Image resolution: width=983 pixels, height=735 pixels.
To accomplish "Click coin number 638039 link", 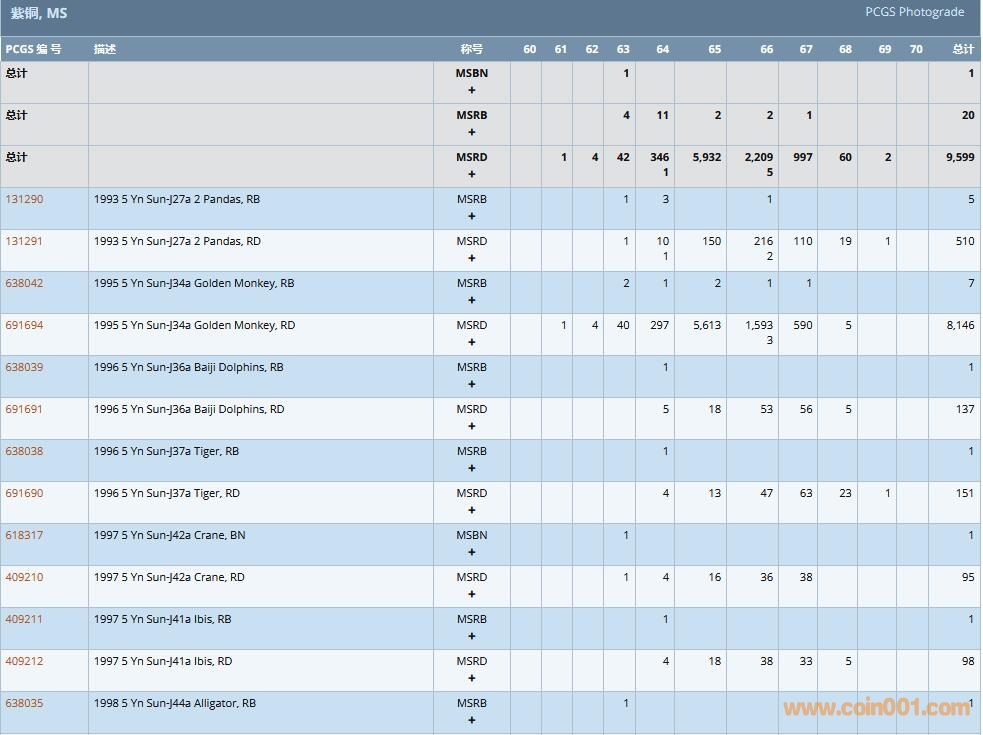I will [24, 367].
